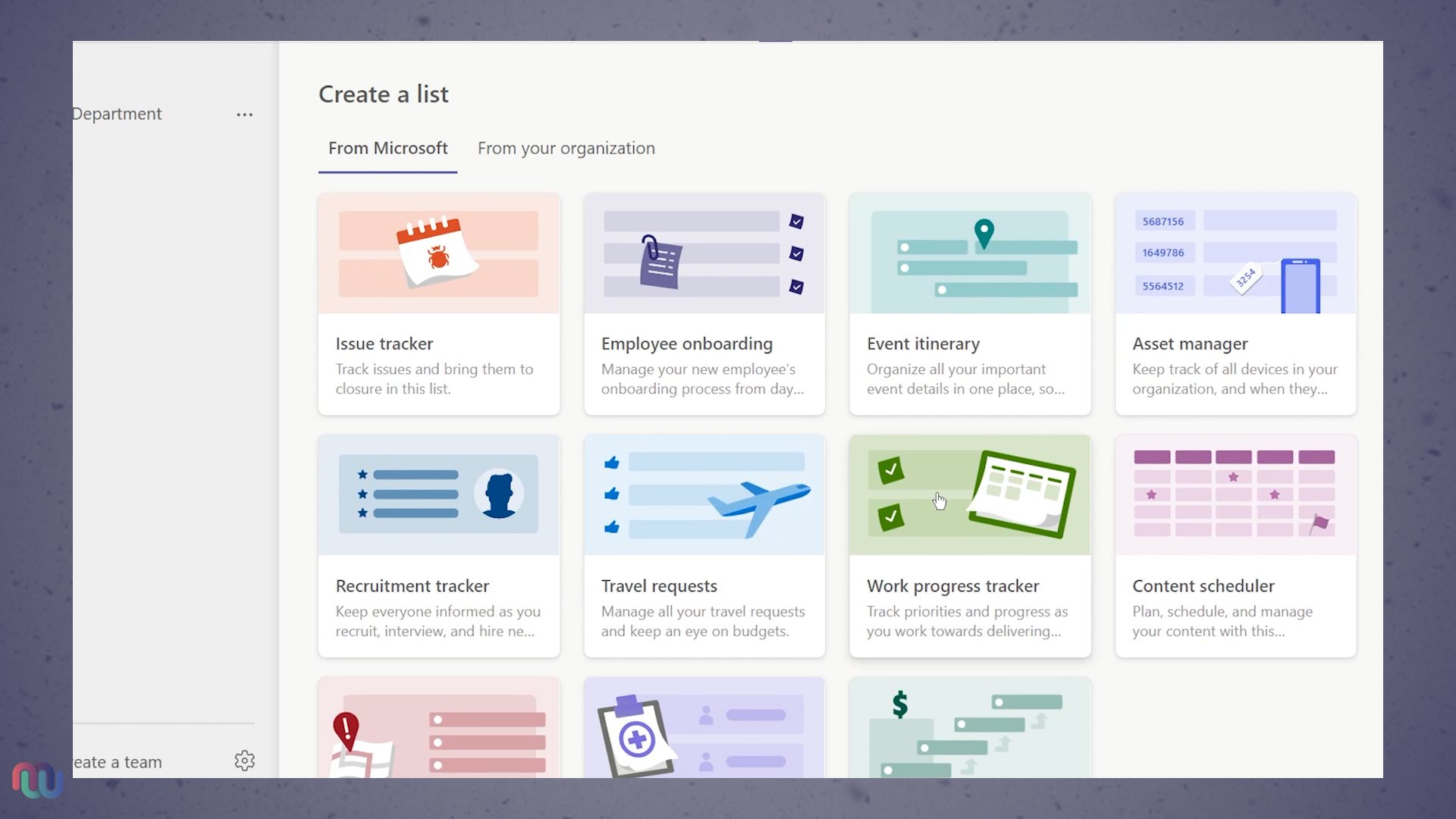Click 'Track issues and bring them to' description
This screenshot has width=1456, height=819.
[435, 369]
